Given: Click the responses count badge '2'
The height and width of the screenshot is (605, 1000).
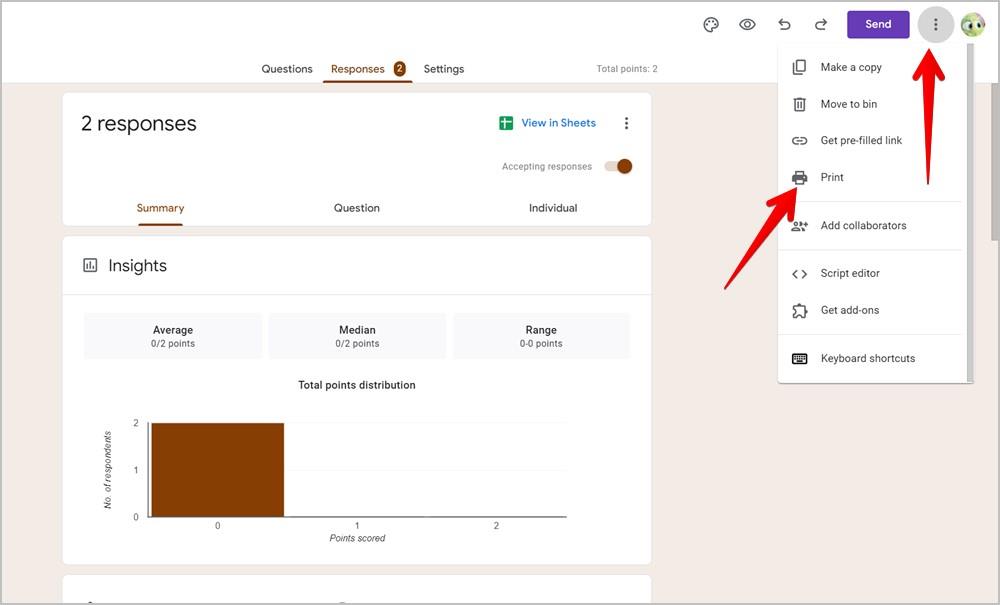Looking at the screenshot, I should 399,68.
